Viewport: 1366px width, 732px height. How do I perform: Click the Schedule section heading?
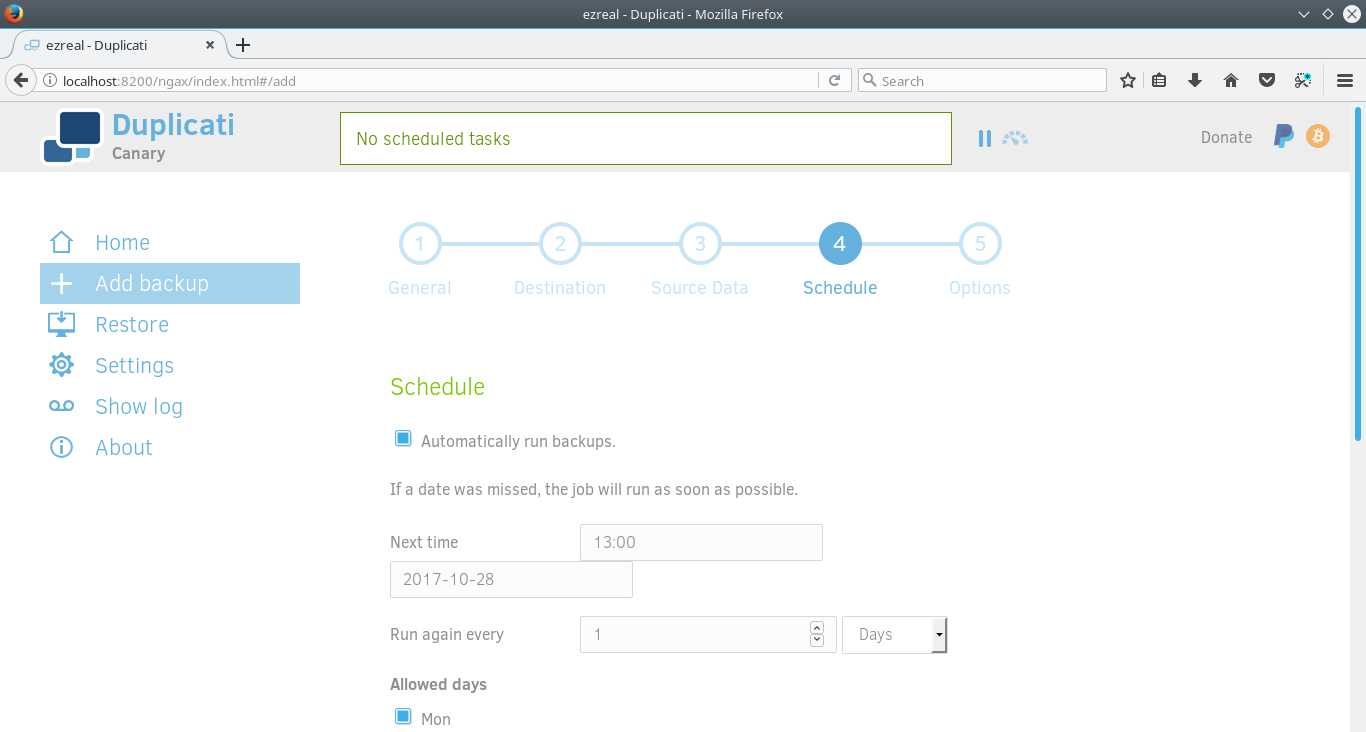pyautogui.click(x=437, y=387)
